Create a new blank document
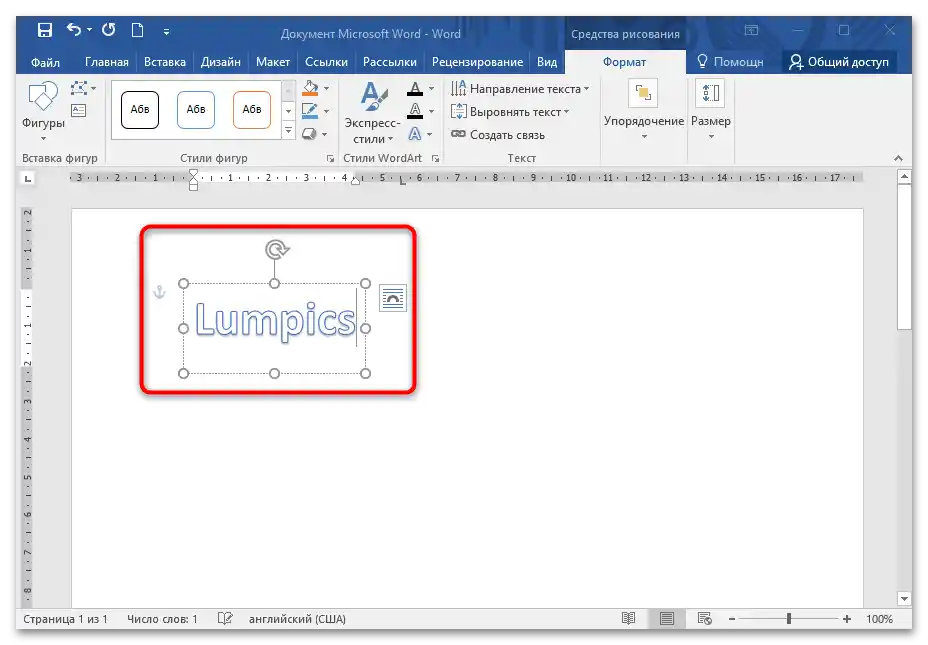The image size is (928, 645). pyautogui.click(x=137, y=30)
